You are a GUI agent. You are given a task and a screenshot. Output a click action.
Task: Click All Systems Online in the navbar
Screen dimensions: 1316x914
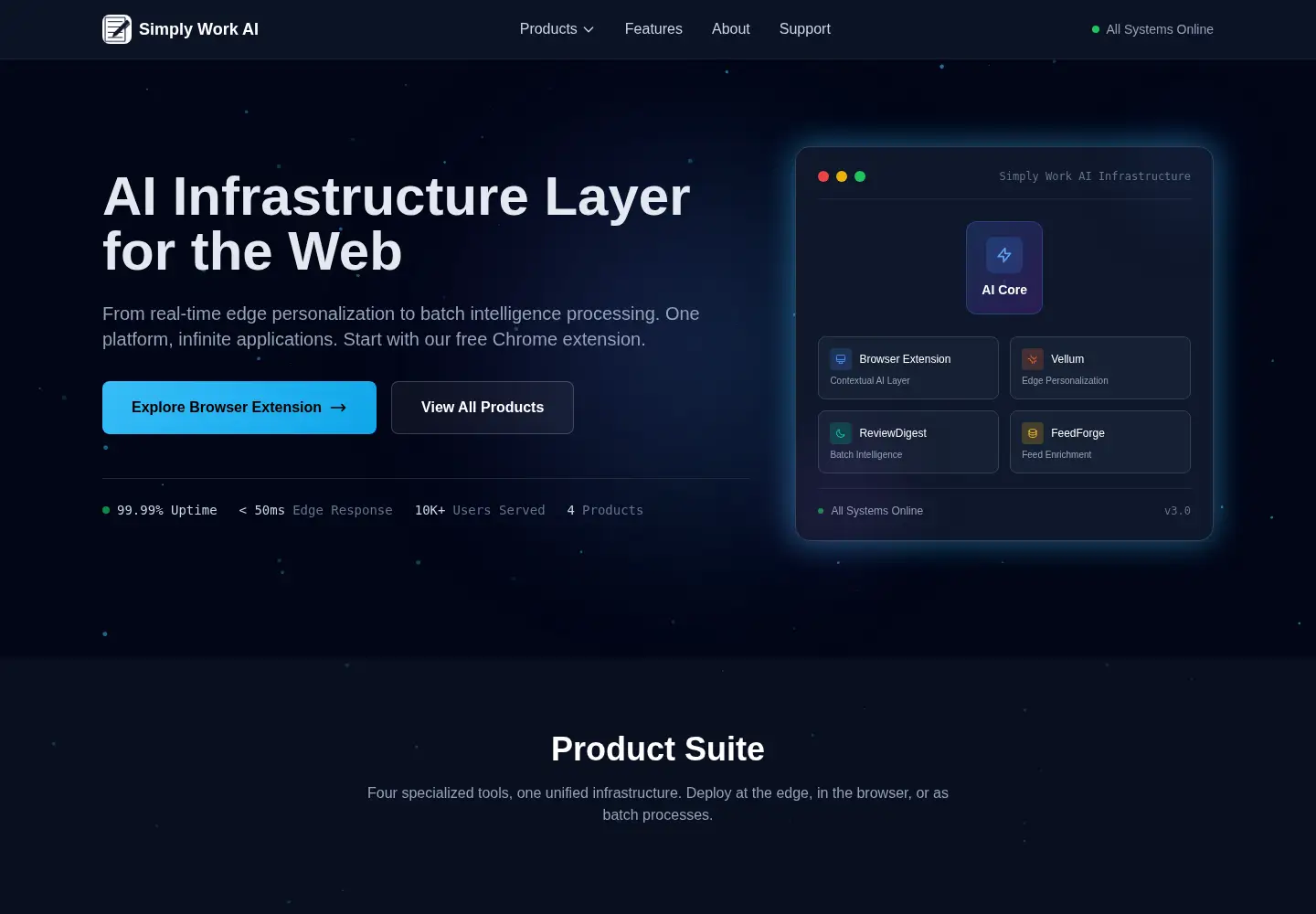[1160, 29]
